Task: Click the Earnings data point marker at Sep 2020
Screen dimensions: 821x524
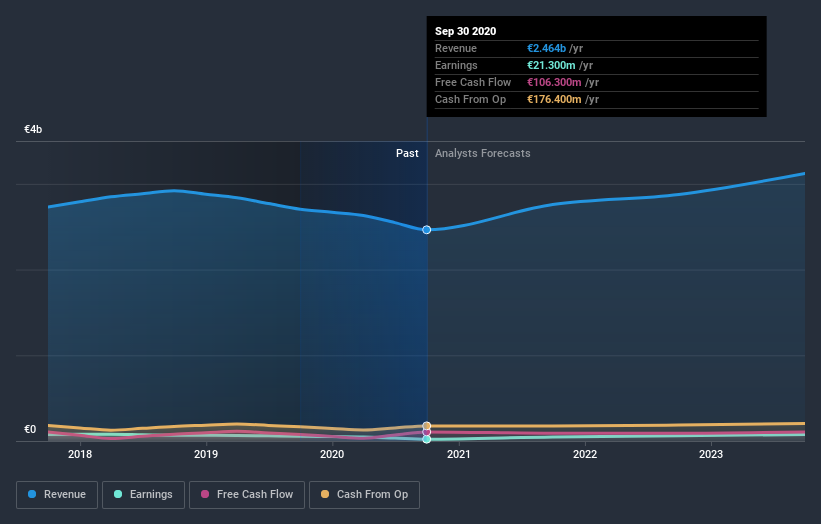Action: 427,439
